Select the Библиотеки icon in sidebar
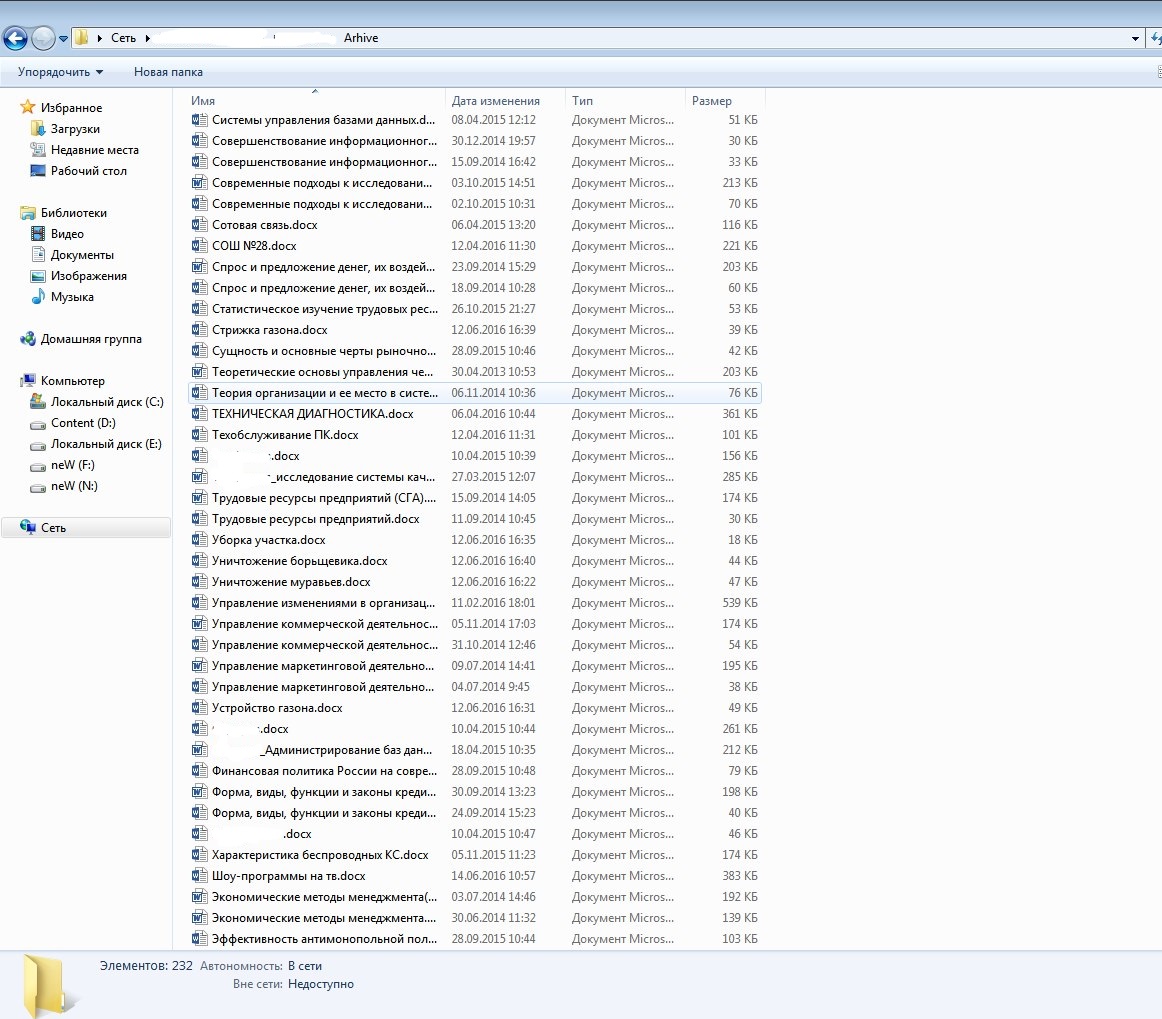1162x1019 pixels. (27, 213)
